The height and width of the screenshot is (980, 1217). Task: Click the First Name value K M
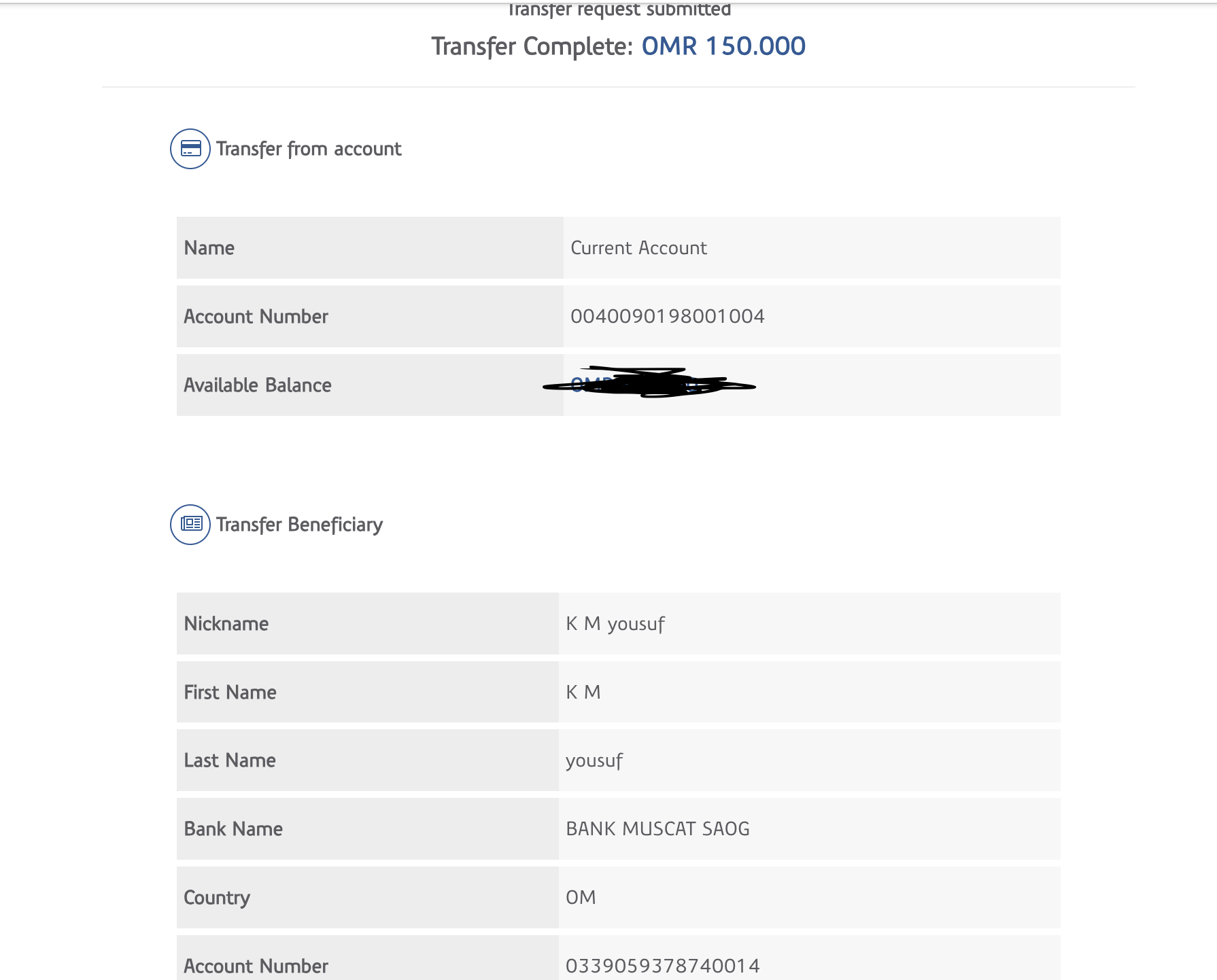pyautogui.click(x=583, y=693)
